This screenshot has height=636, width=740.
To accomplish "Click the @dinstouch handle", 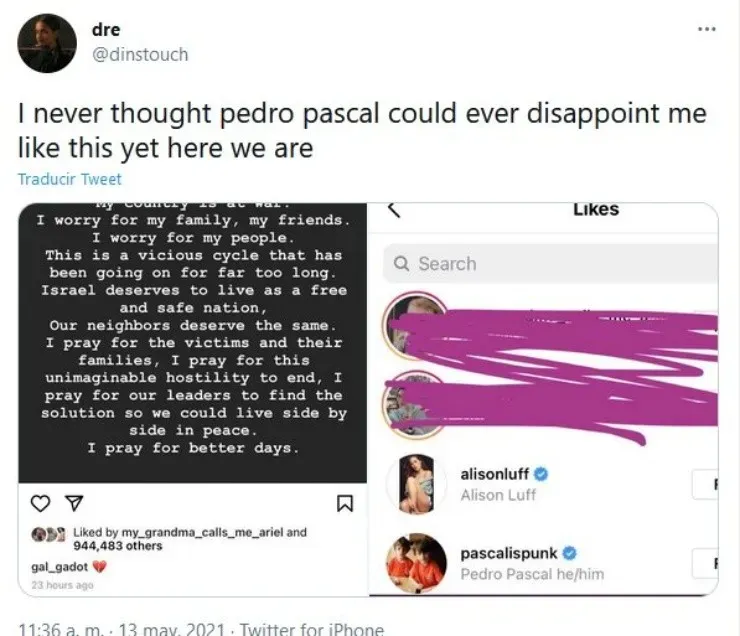I will [140, 55].
